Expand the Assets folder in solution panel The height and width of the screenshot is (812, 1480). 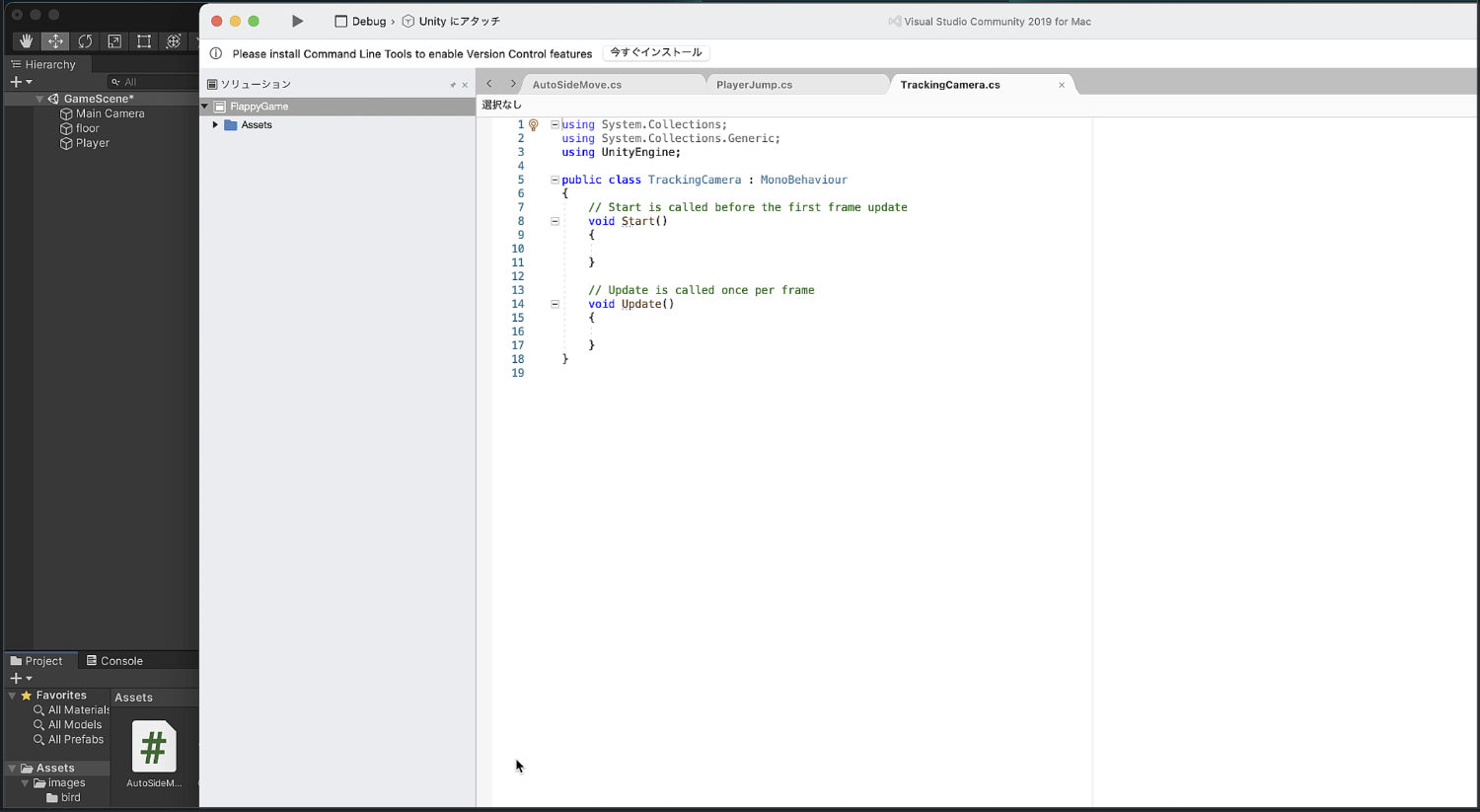tap(215, 125)
